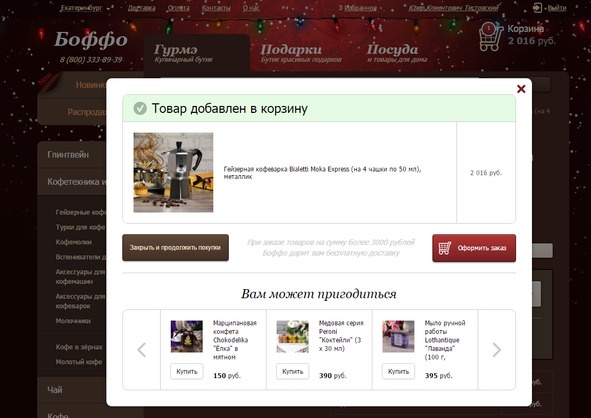Image resolution: width=591 pixels, height=418 pixels.
Task: Select Турки для кофе in sidebar
Action: [x=80, y=227]
